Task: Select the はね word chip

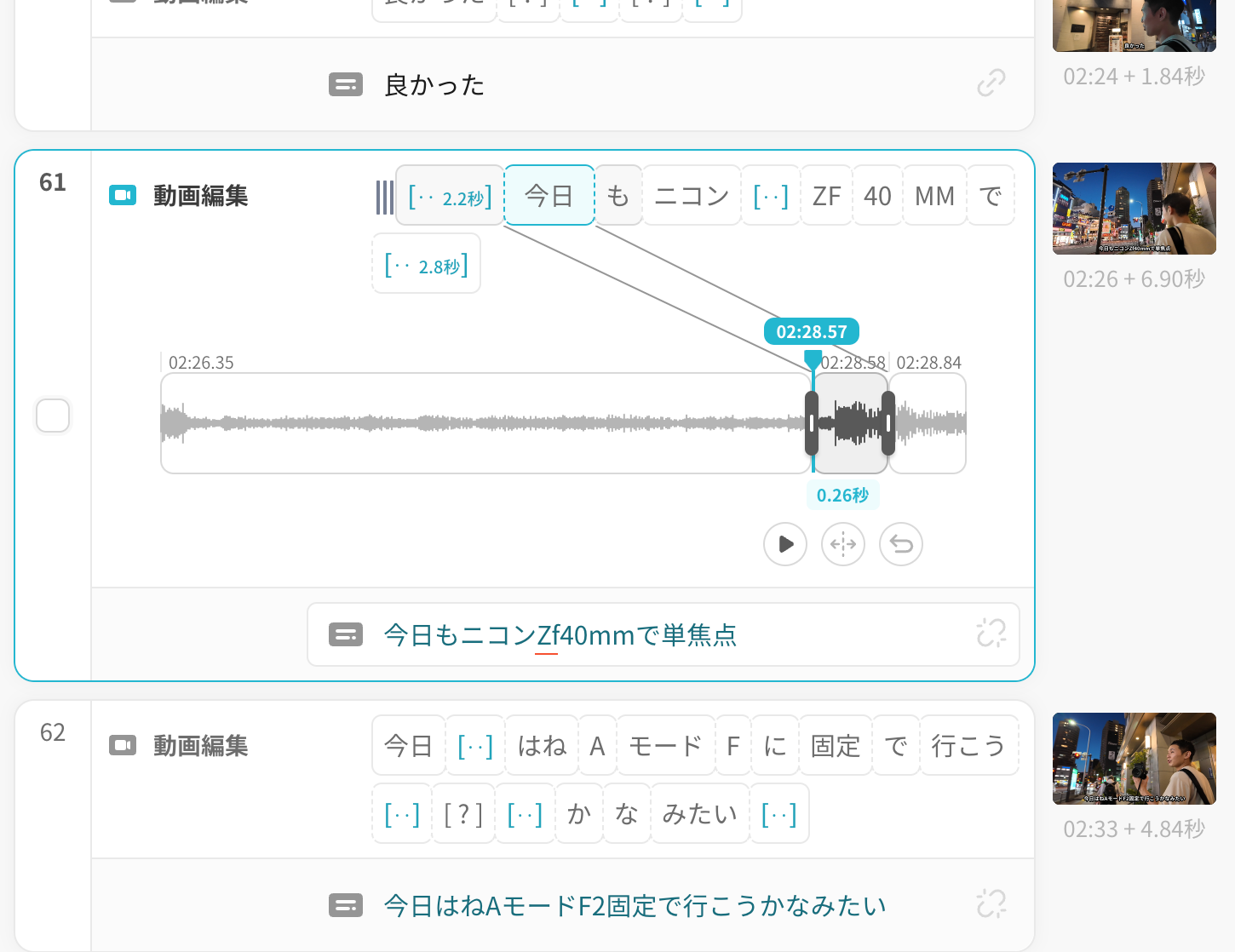Action: (x=542, y=746)
